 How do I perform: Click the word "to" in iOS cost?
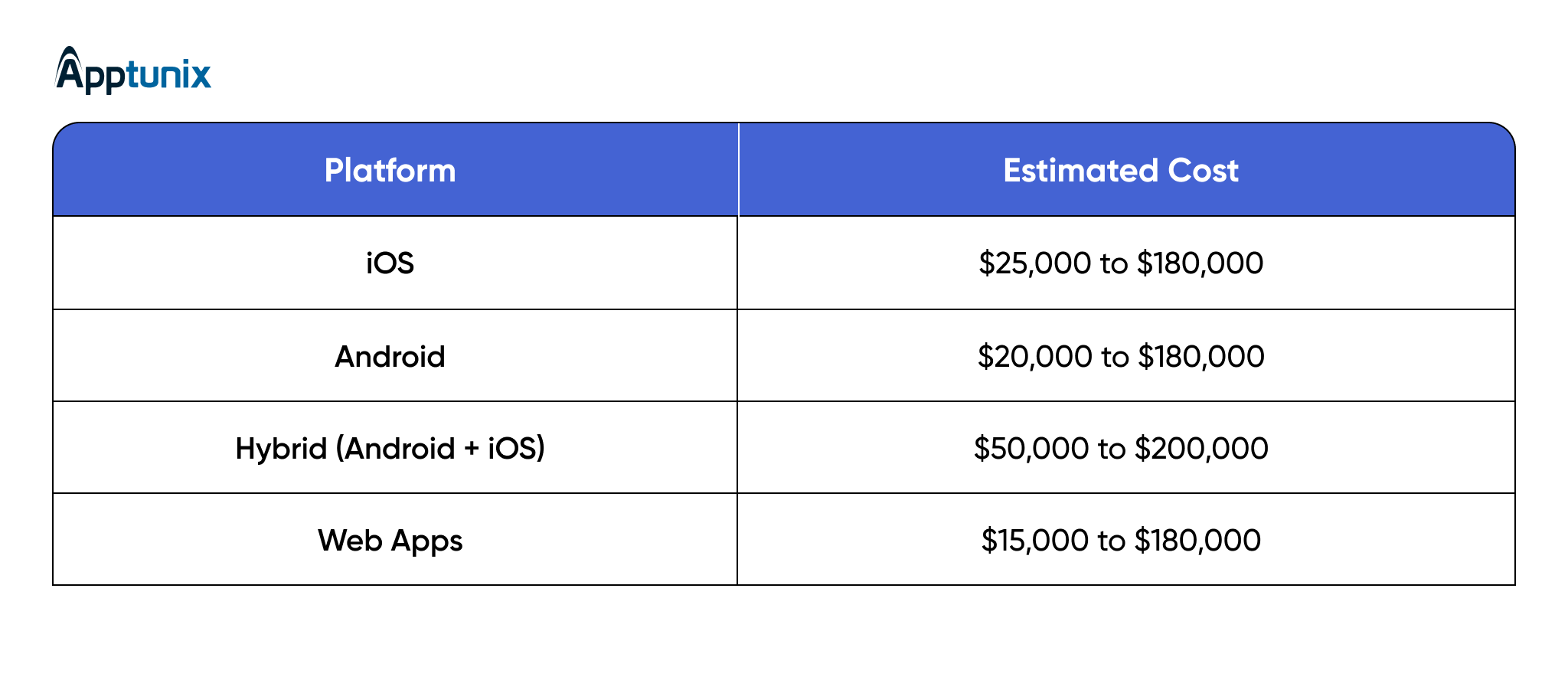pyautogui.click(x=1114, y=264)
